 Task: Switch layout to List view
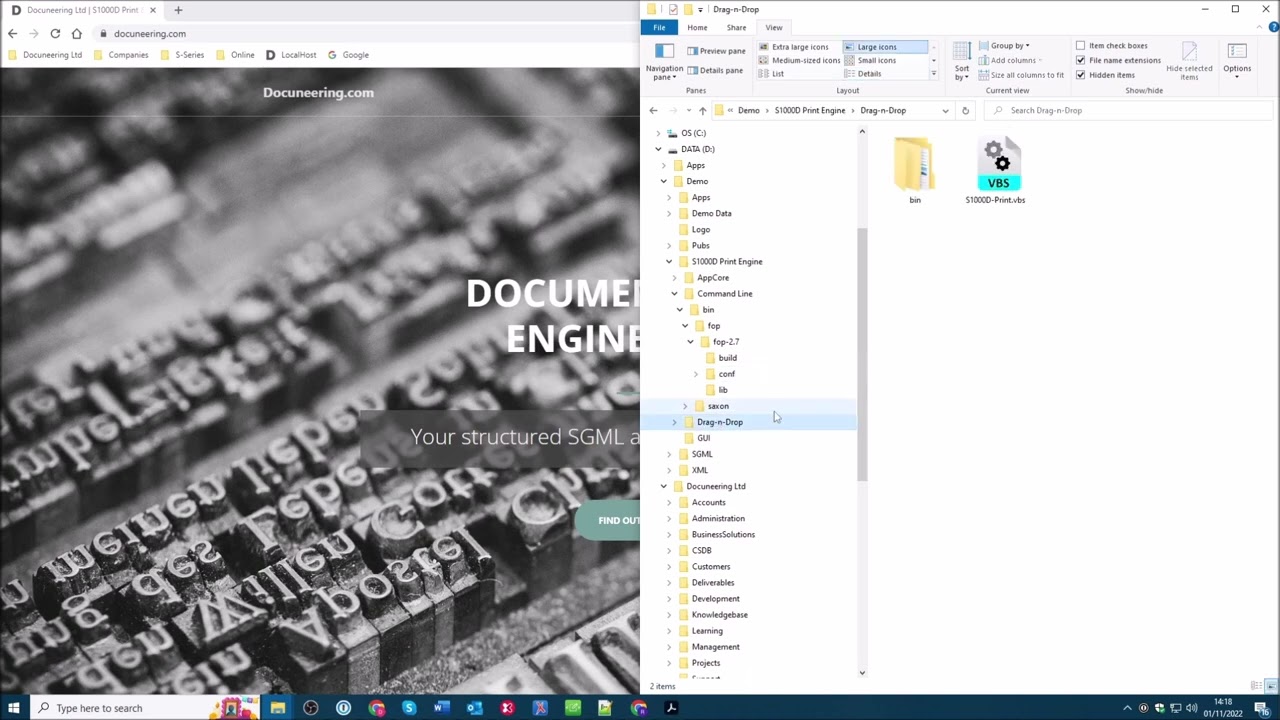(x=771, y=74)
